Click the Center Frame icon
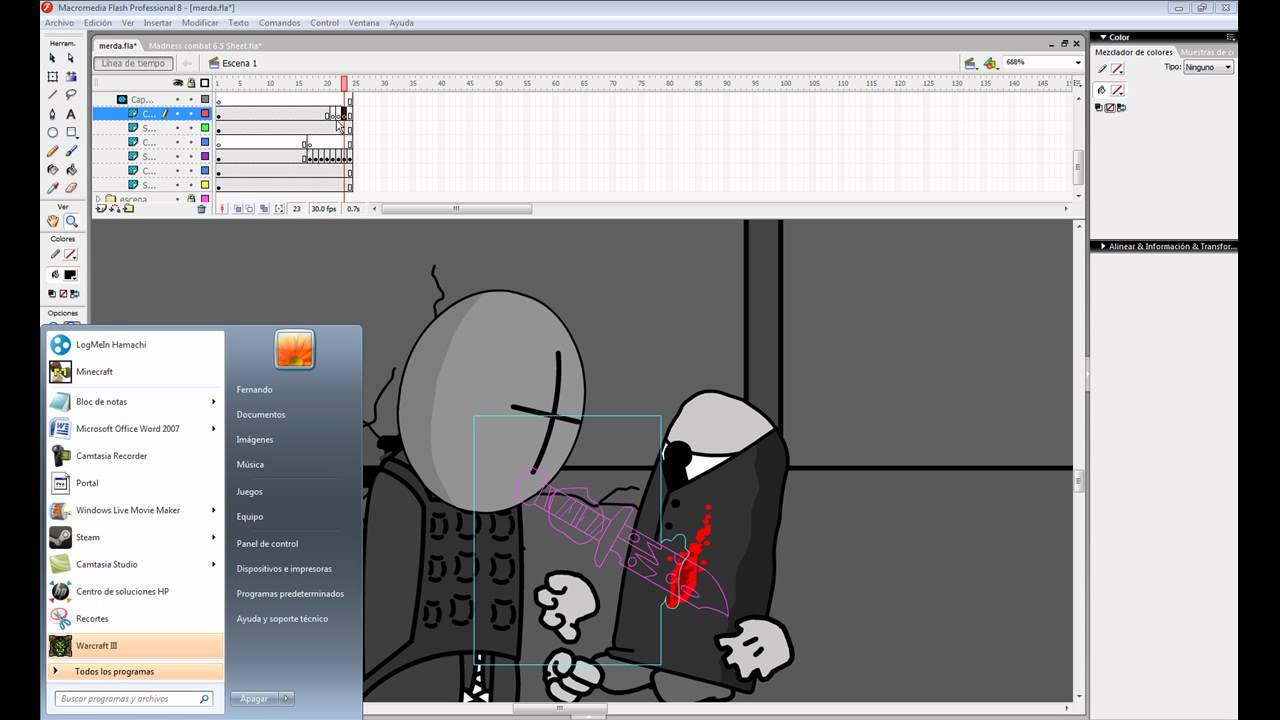Viewport: 1280px width, 720px height. 222,209
